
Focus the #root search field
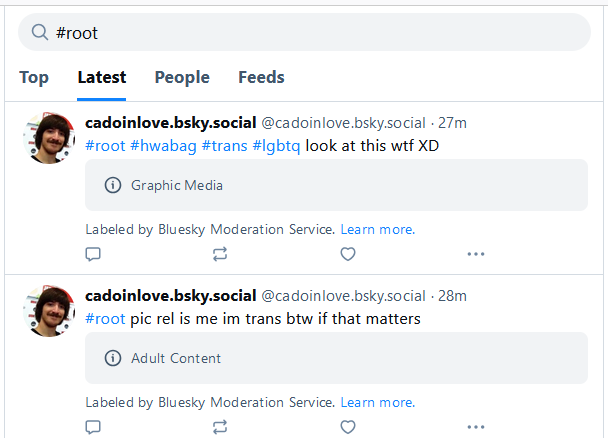coord(304,32)
